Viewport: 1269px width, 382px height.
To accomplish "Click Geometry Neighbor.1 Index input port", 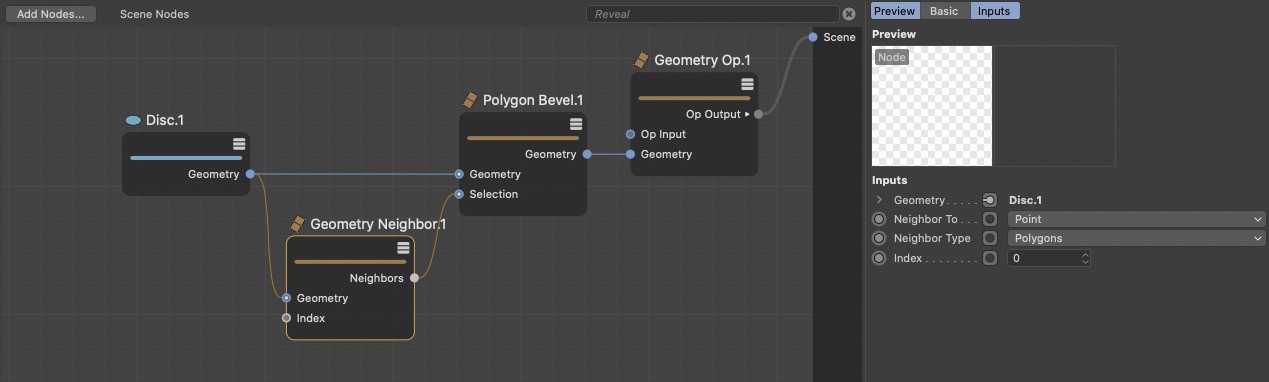I will pyautogui.click(x=286, y=318).
